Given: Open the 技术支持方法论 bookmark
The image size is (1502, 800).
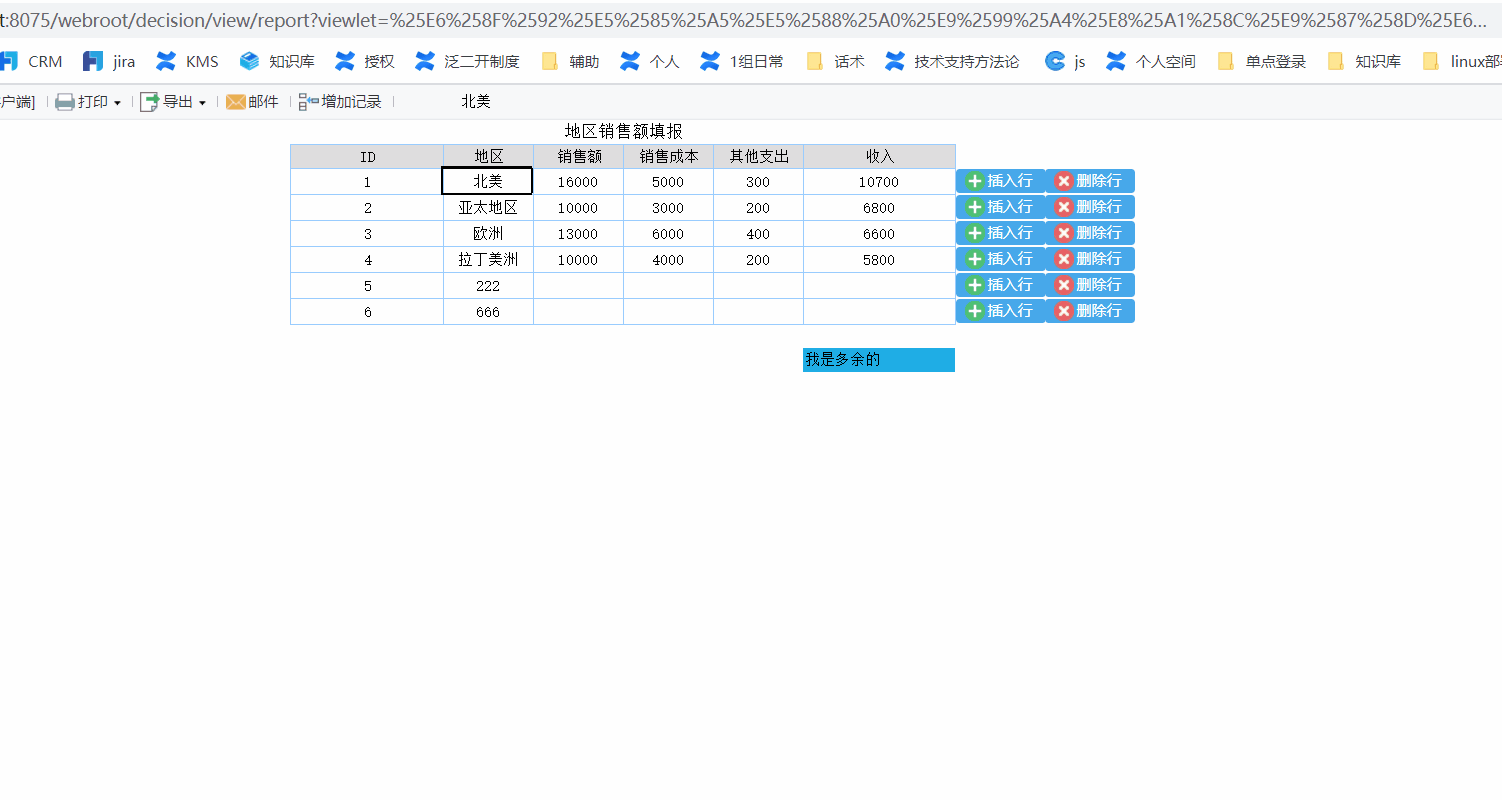Looking at the screenshot, I should [x=952, y=61].
